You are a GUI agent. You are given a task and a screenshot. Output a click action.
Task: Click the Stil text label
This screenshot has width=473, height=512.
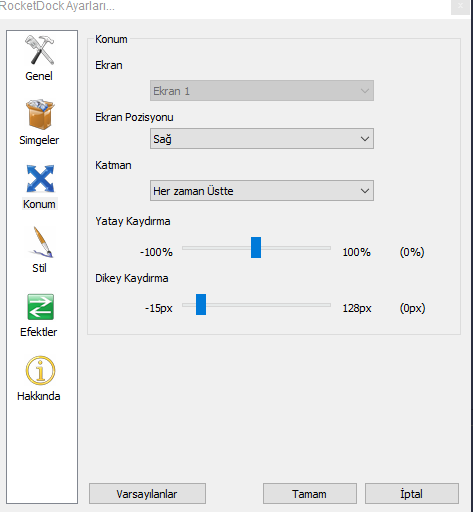pos(39,268)
